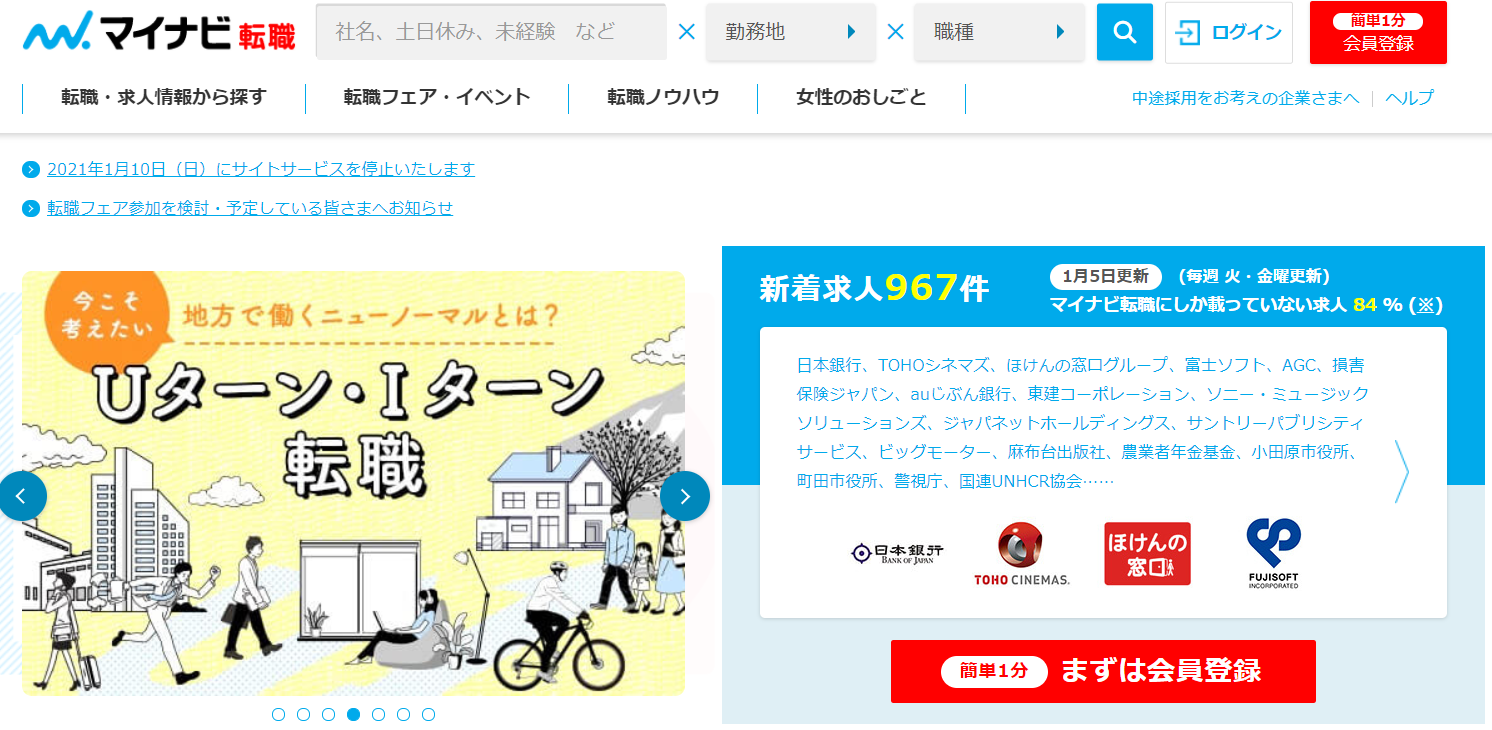
Task: Click the keyword search input field
Action: click(491, 32)
